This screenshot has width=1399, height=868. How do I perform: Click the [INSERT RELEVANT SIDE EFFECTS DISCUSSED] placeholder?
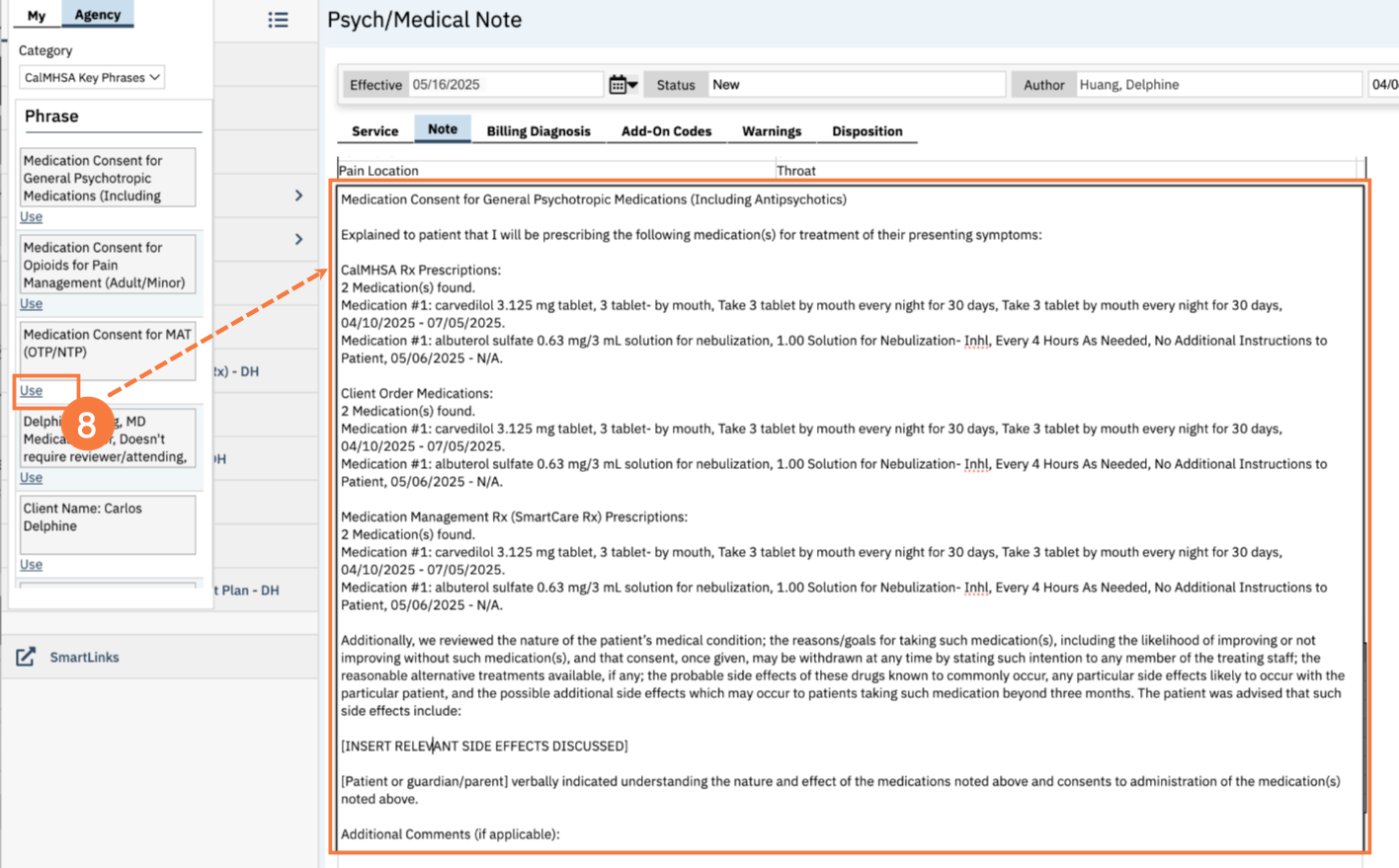click(484, 746)
